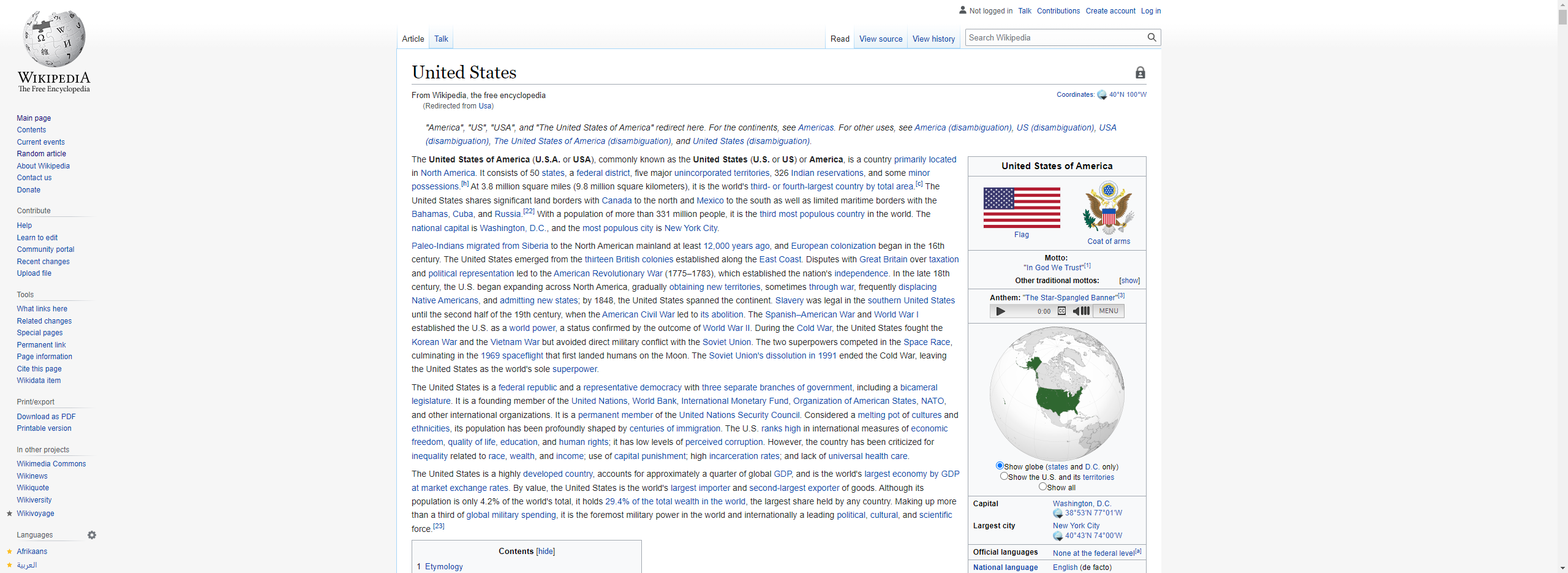The image size is (1568, 573).
Task: Open the Talk tab next to Article
Action: 441,39
